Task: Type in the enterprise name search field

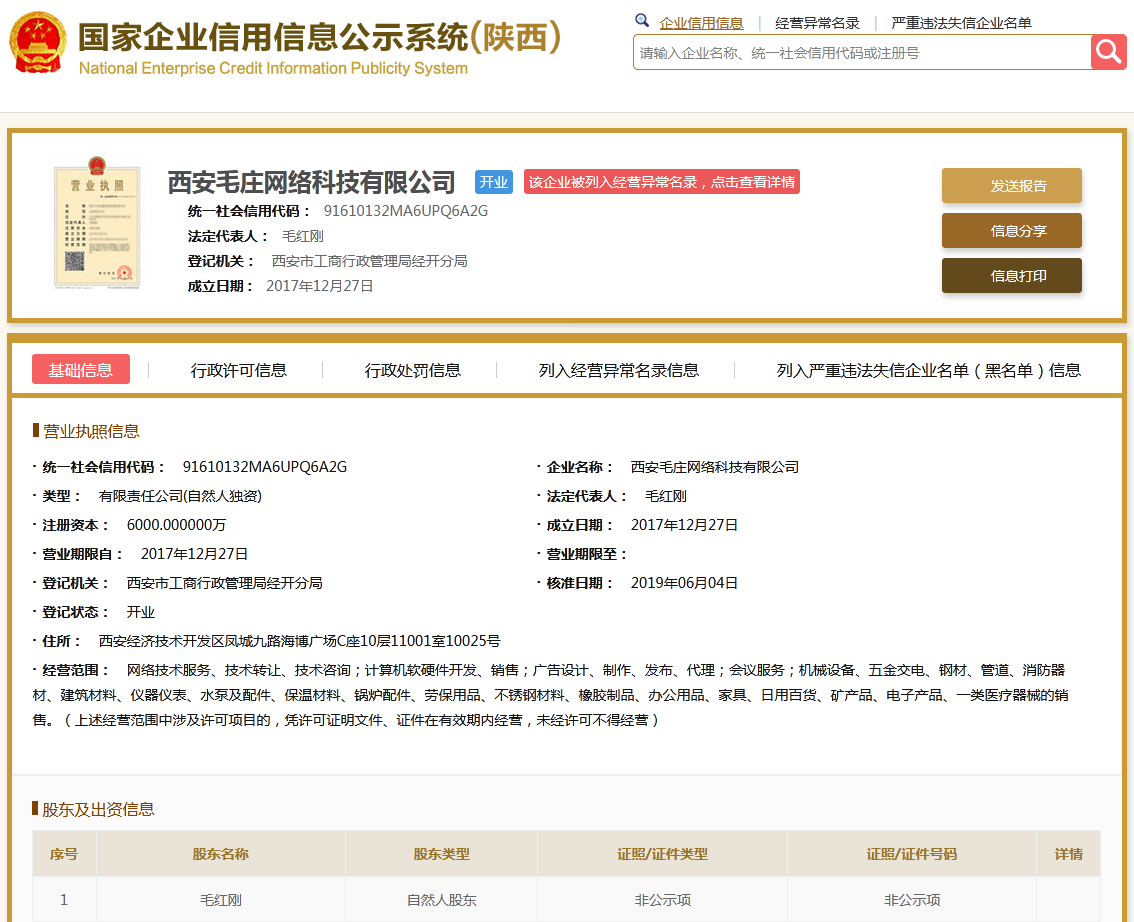Action: pos(860,53)
